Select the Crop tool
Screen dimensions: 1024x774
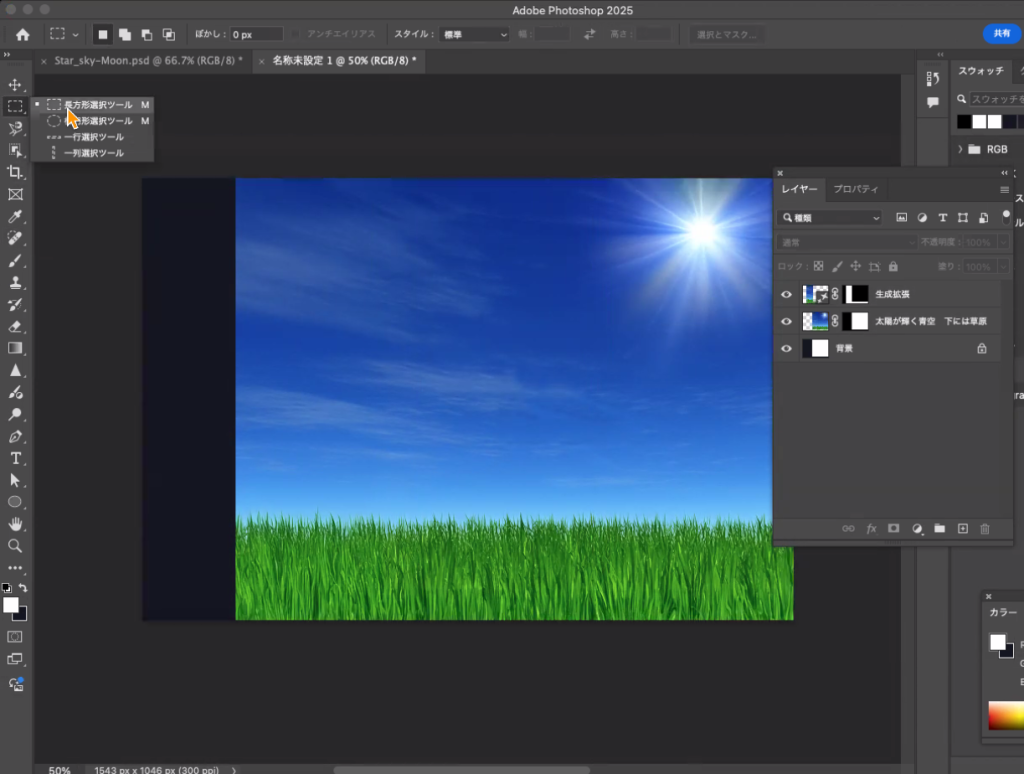pyautogui.click(x=15, y=172)
